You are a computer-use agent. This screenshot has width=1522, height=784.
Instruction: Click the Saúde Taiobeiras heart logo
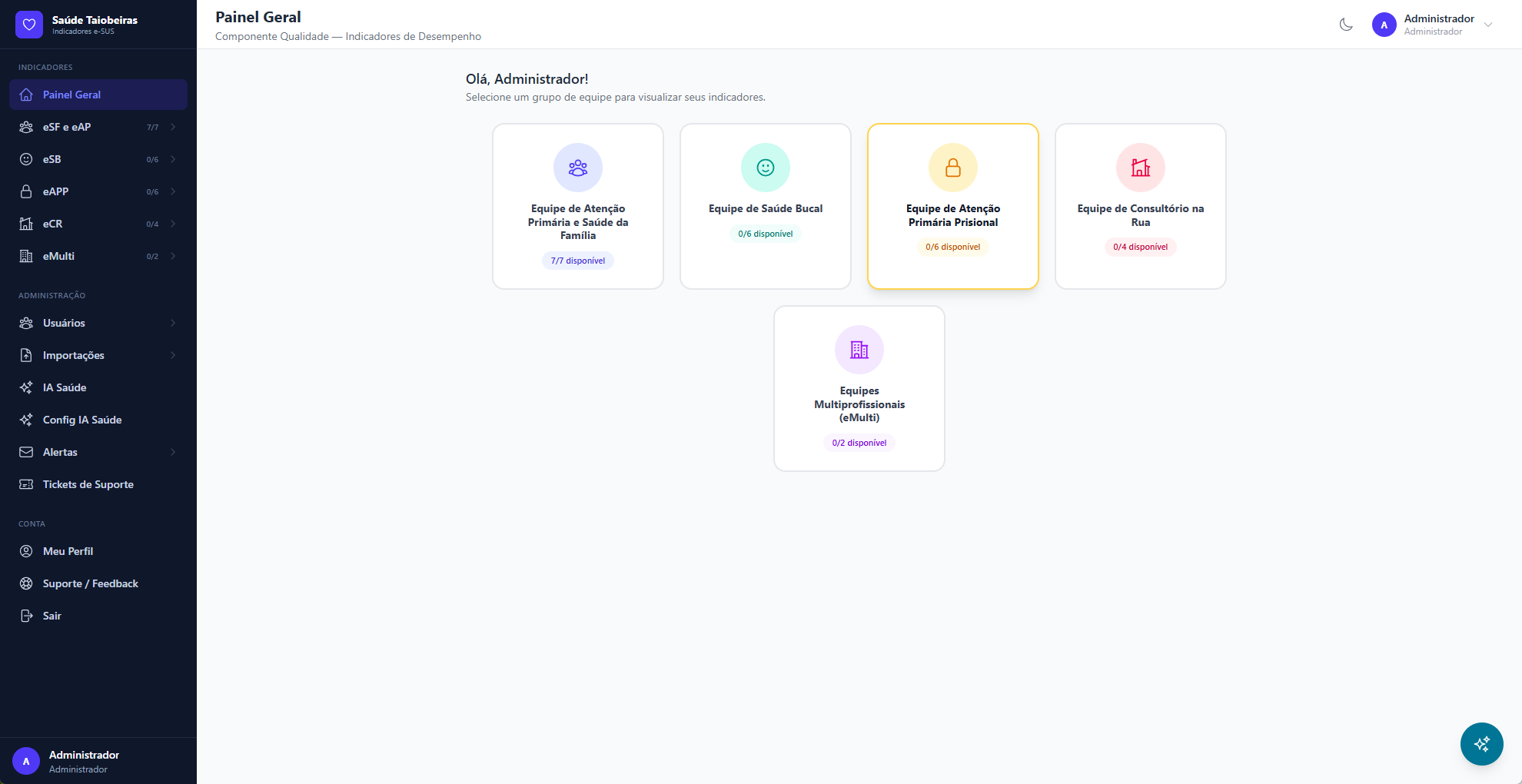pyautogui.click(x=29, y=24)
